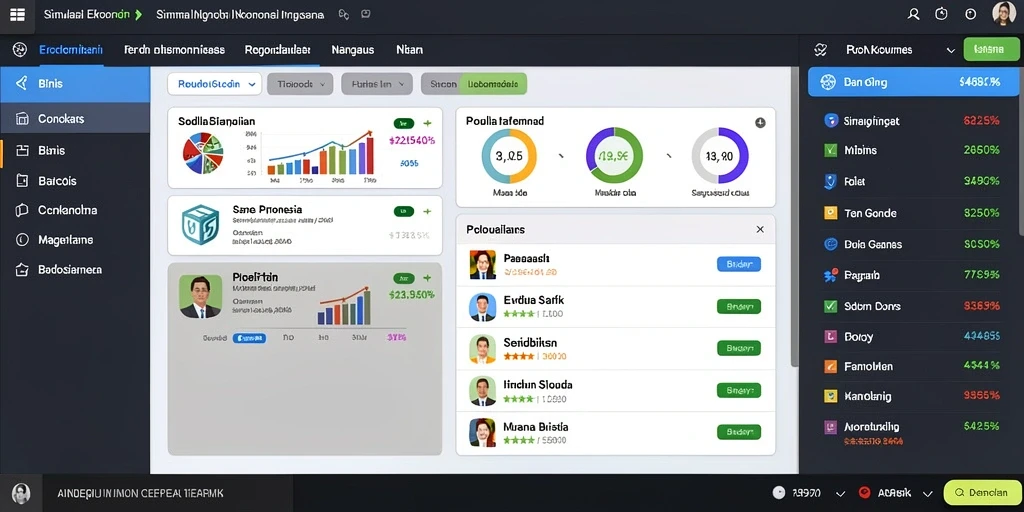This screenshot has height=512, width=1024.
Task: Open the grid menu icon at top-left
Action: [x=17, y=14]
